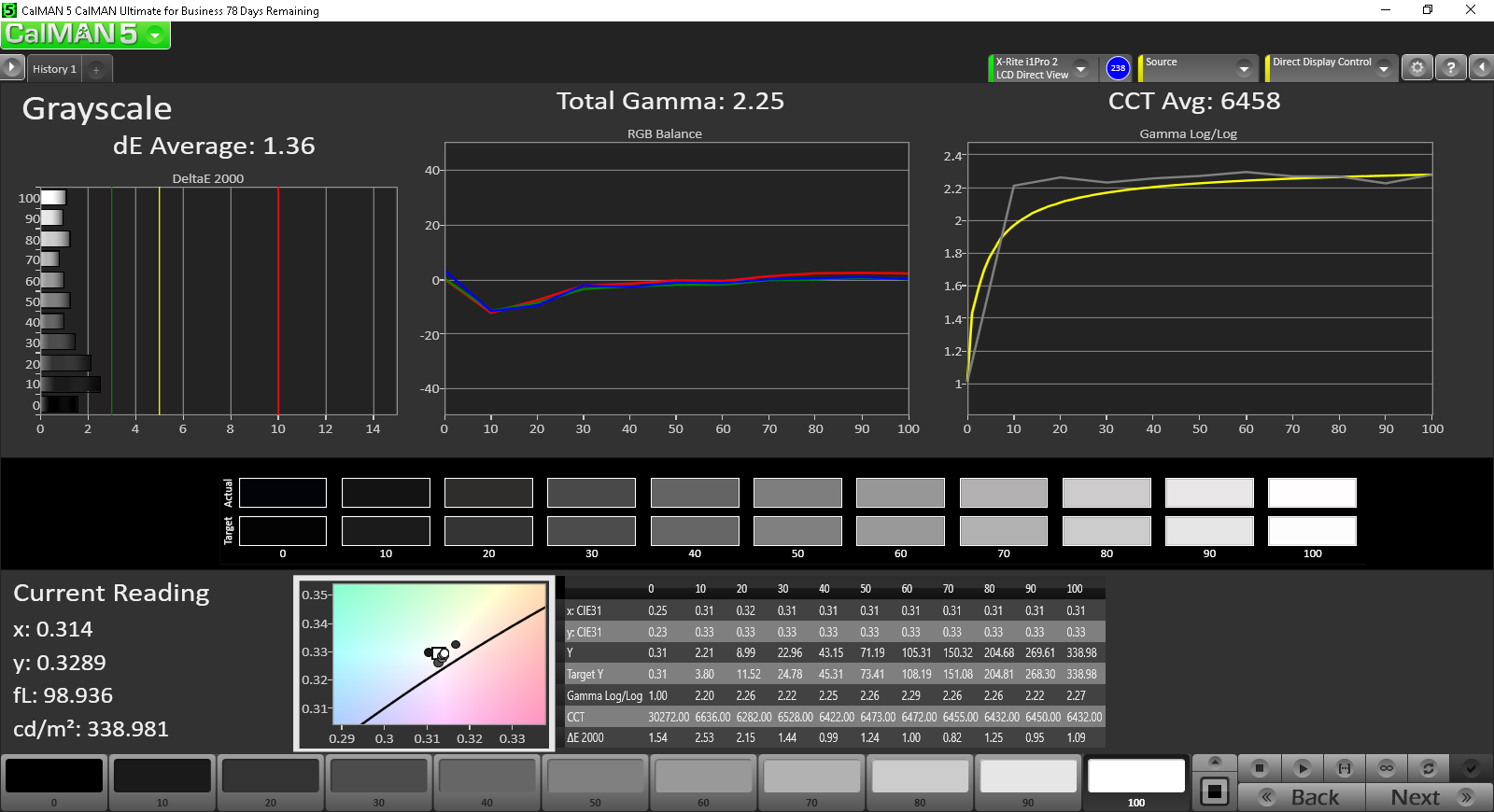This screenshot has height=812, width=1494.
Task: Select the 20 grayscale level button
Action: click(271, 782)
